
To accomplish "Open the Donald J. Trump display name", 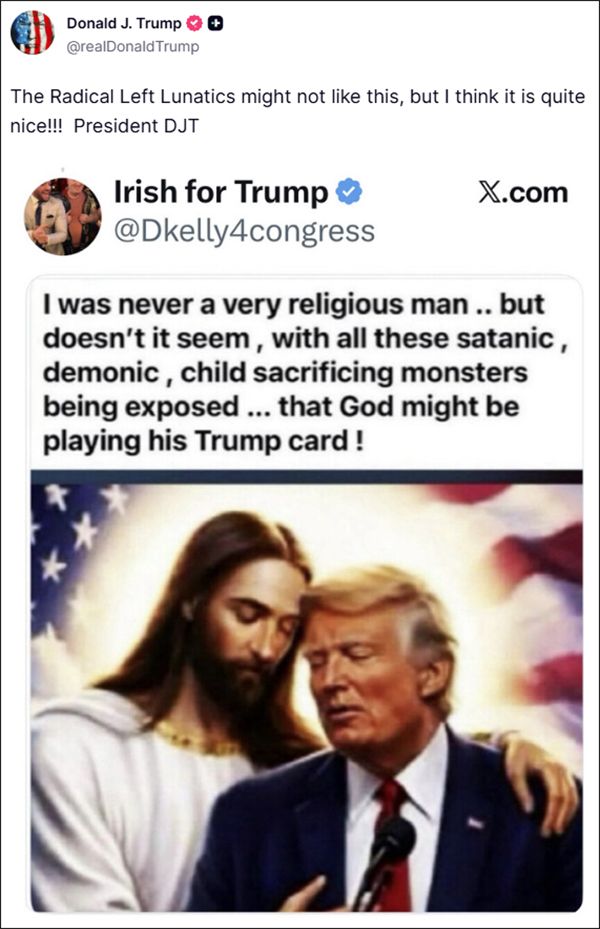I will [124, 23].
